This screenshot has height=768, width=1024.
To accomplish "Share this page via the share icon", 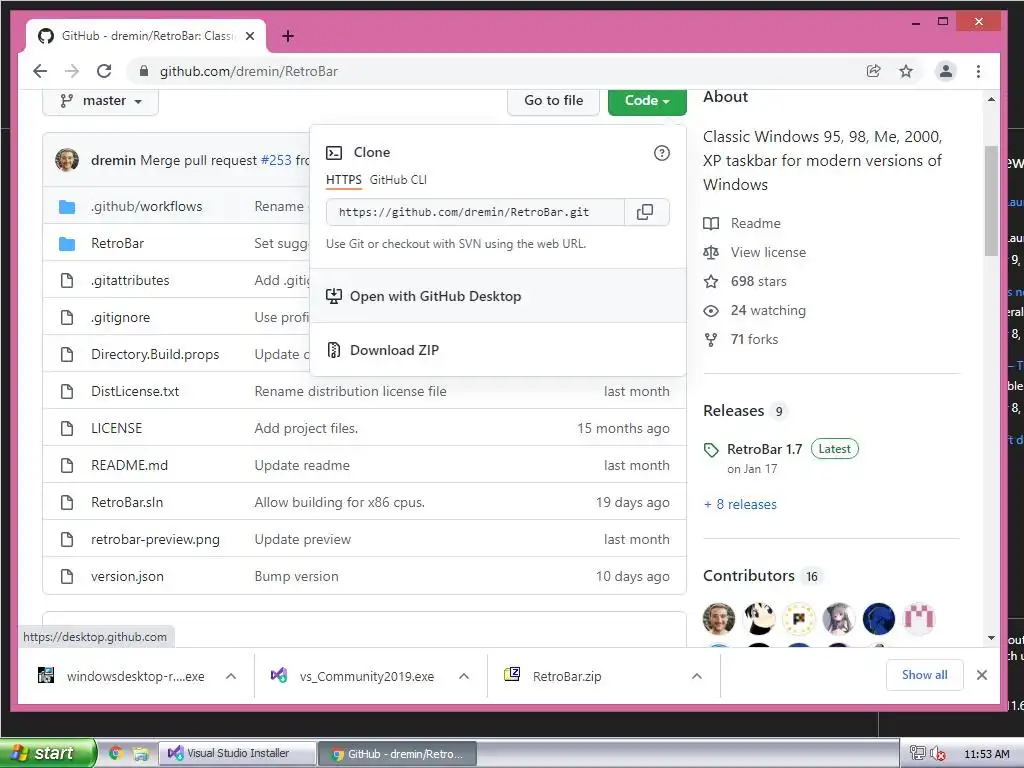I will click(x=873, y=71).
